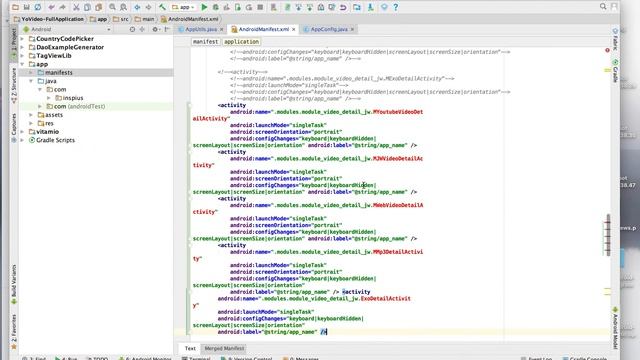Toggle the Project tool window

tap(14, 42)
